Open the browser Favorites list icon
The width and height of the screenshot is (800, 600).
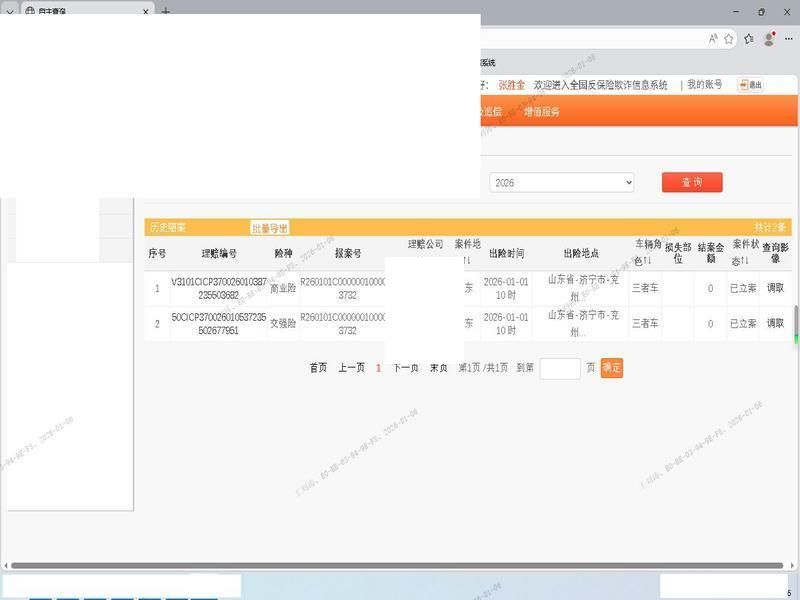tap(749, 39)
